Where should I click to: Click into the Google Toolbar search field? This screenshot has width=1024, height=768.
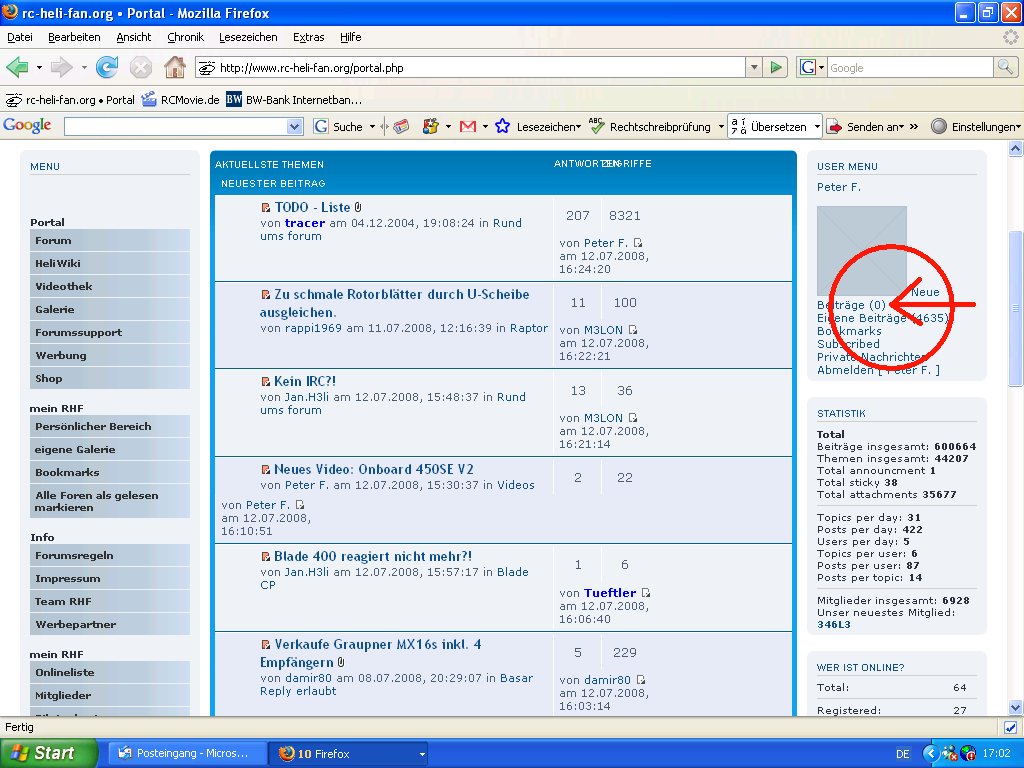click(x=176, y=127)
